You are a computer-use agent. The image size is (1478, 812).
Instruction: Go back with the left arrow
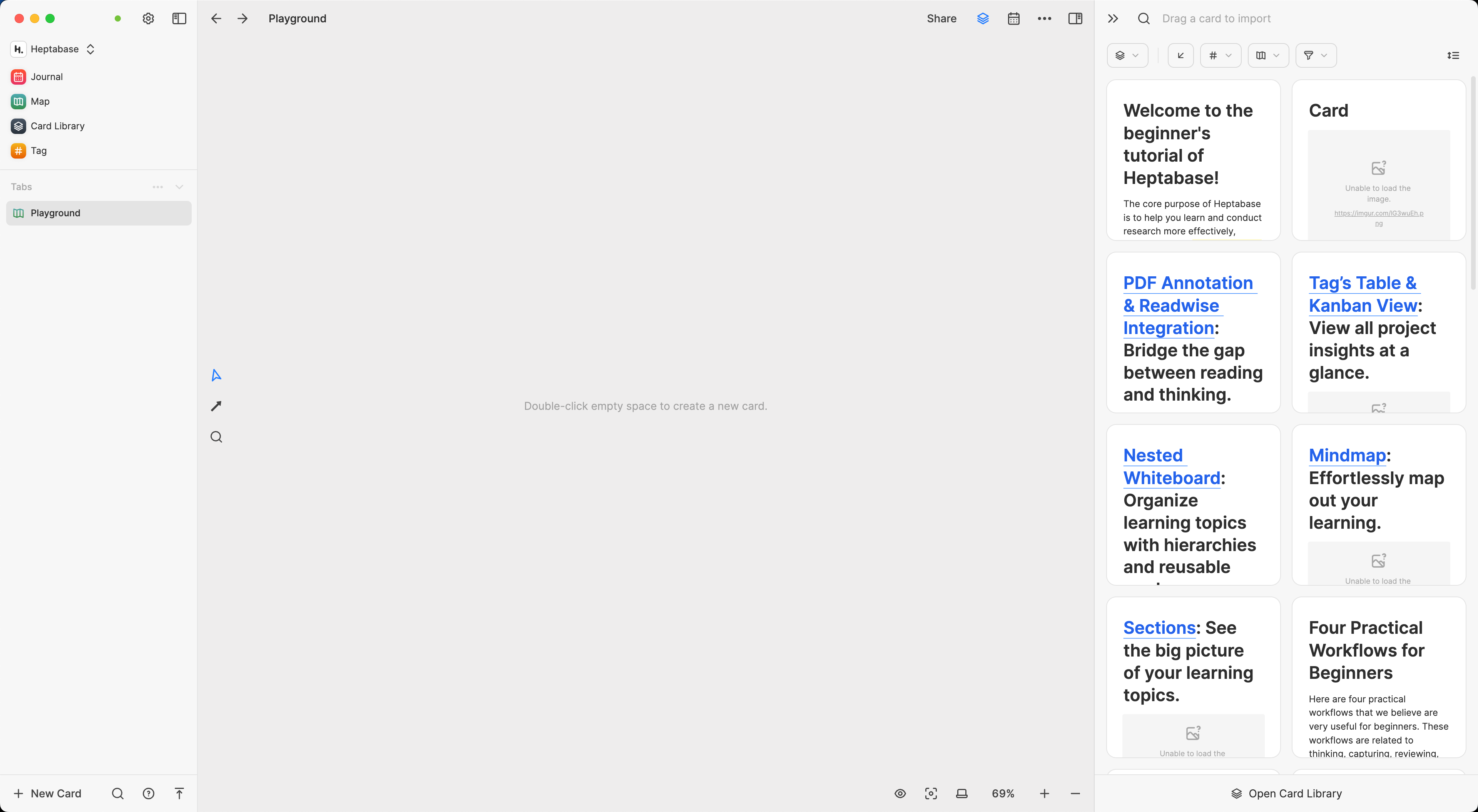[x=216, y=18]
